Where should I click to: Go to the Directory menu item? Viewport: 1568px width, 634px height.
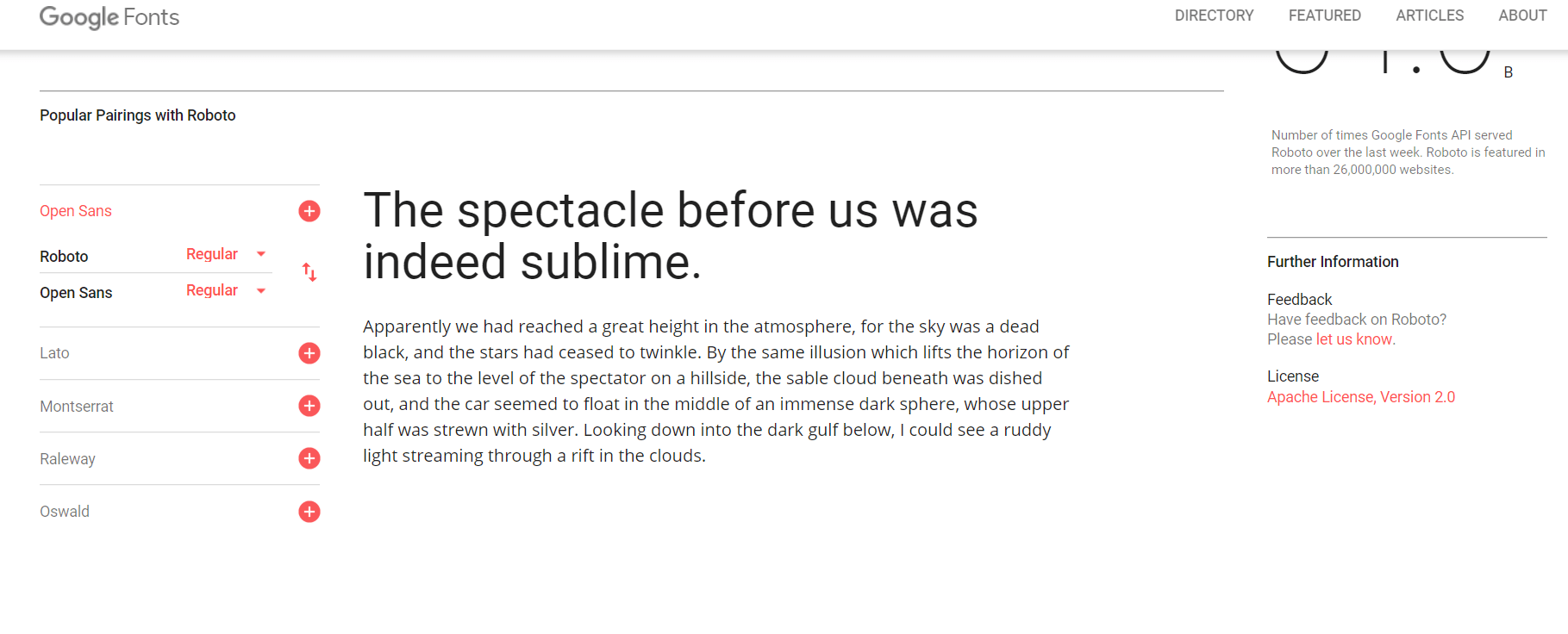click(1214, 16)
